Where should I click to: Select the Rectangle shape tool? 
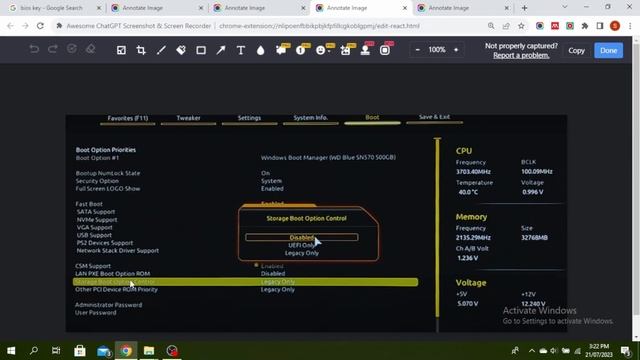(x=201, y=50)
